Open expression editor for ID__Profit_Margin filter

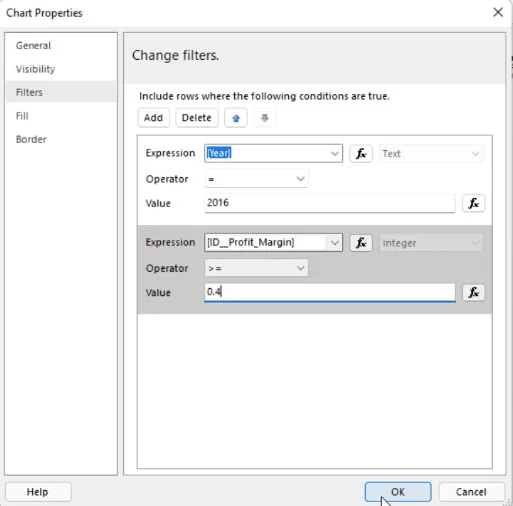(x=361, y=243)
